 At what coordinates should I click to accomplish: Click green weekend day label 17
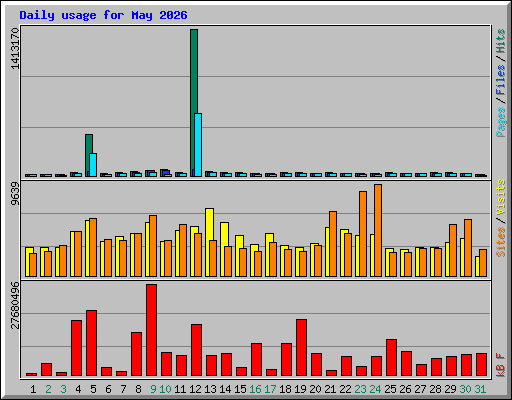[x=270, y=389]
